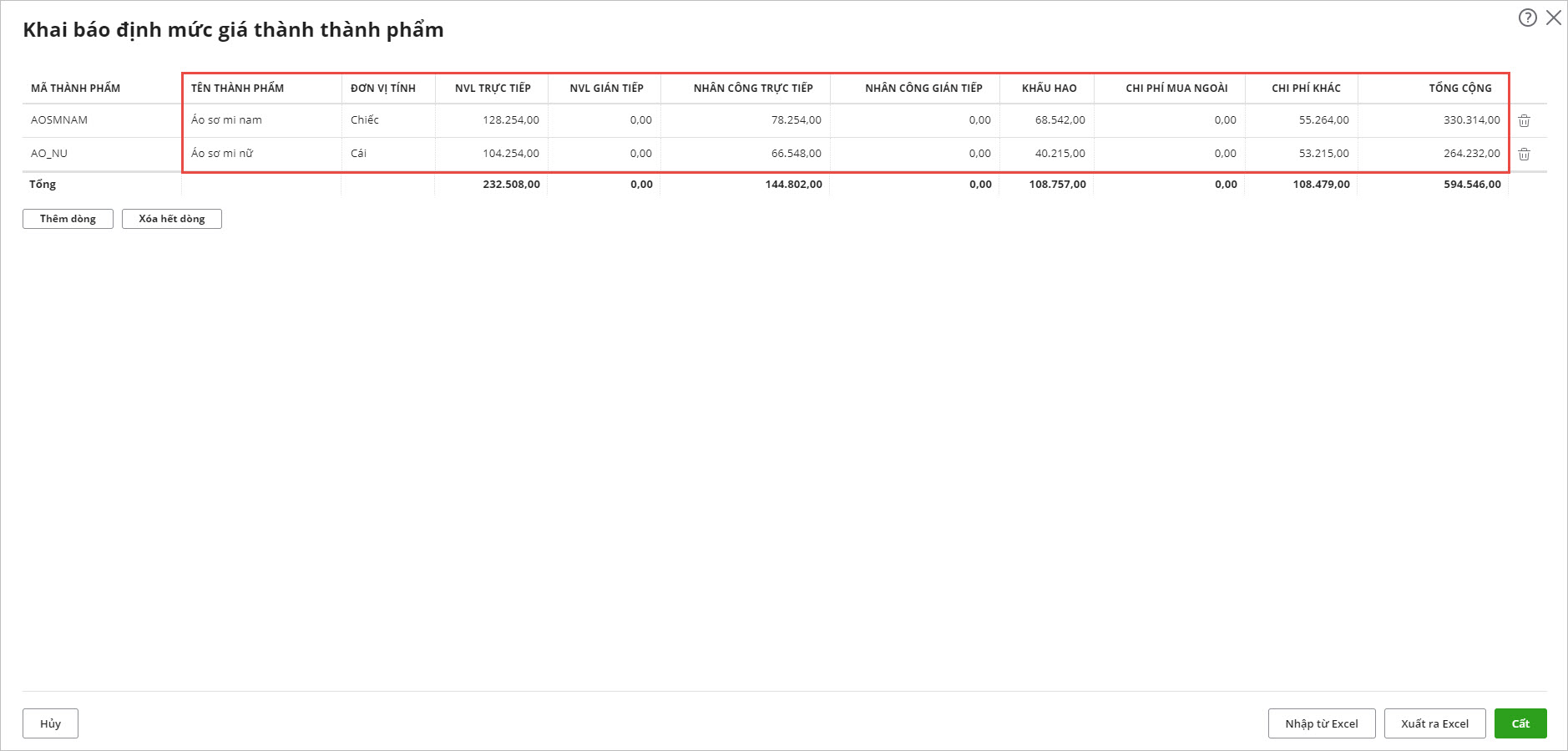The width and height of the screenshot is (1568, 751).
Task: Edit direct material value 128.254,00
Action: [510, 120]
